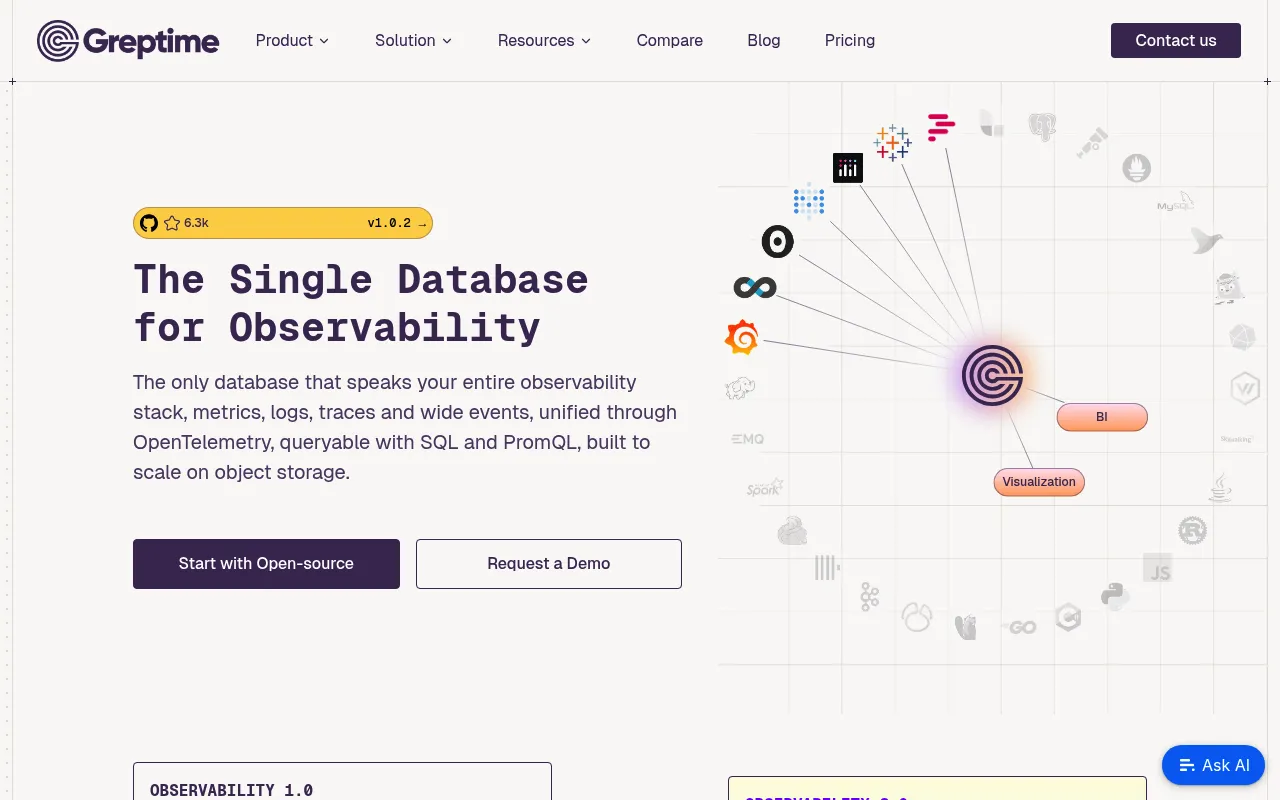Click the OpenTelemetry telescope logo
Image resolution: width=1280 pixels, height=800 pixels.
pos(1092,142)
